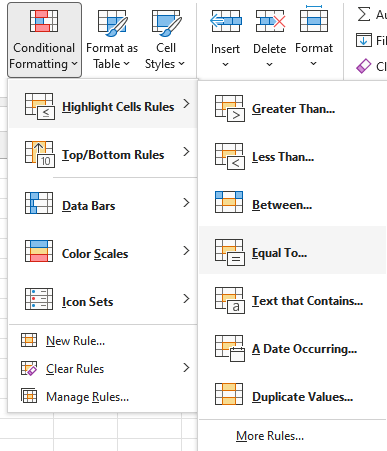The image size is (387, 451).
Task: Open the Cell Styles dropdown arrow
Action: tap(181, 63)
